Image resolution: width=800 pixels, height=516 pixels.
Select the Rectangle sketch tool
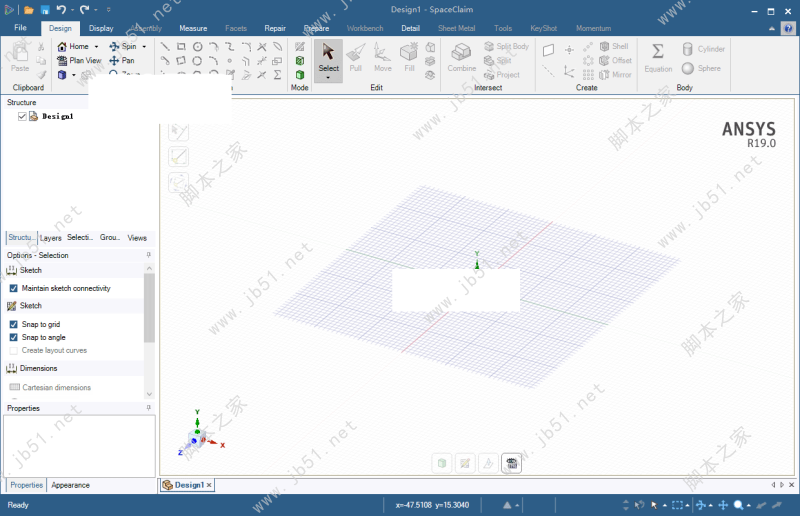(181, 46)
